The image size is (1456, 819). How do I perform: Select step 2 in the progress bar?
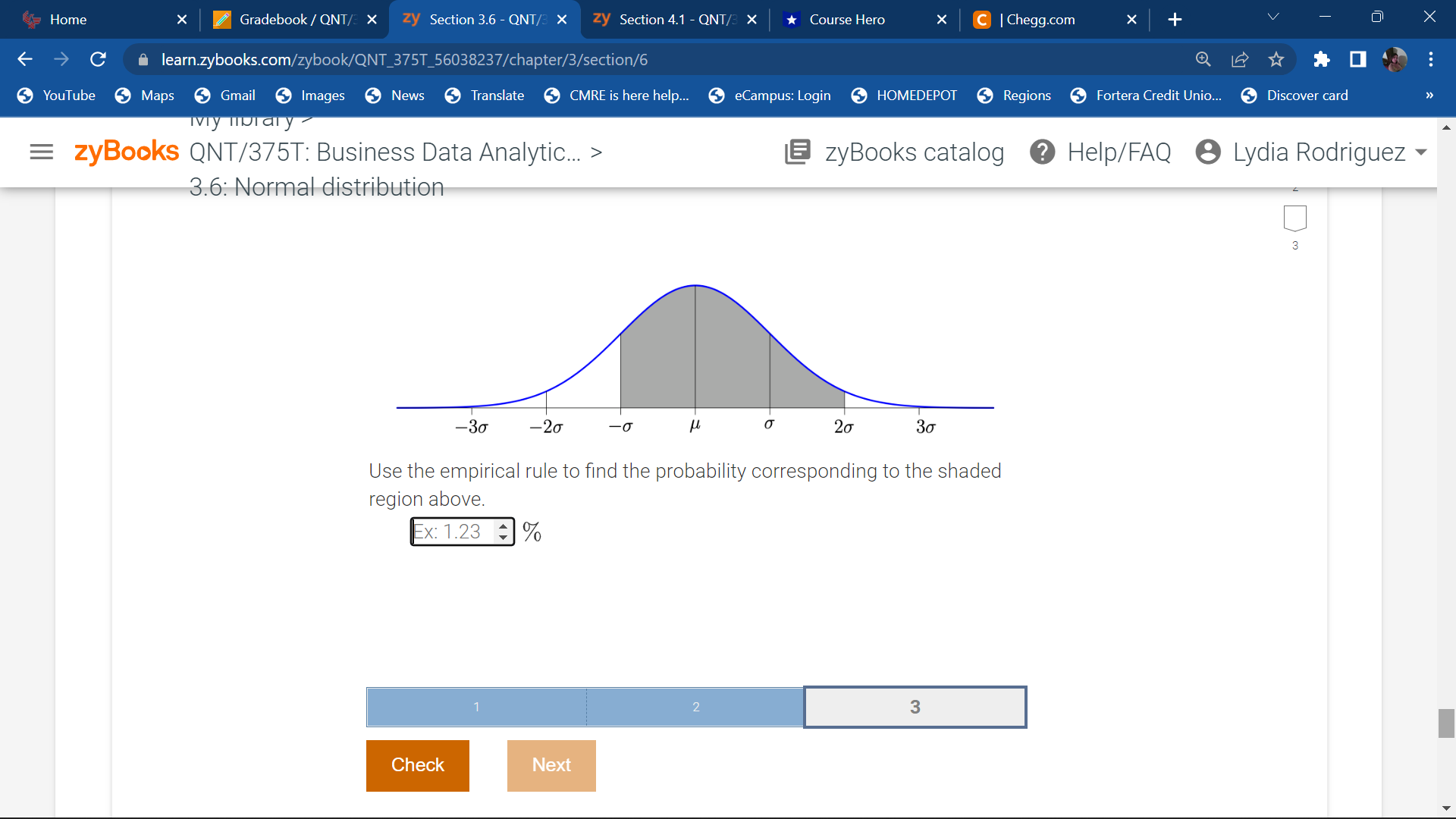coord(695,707)
